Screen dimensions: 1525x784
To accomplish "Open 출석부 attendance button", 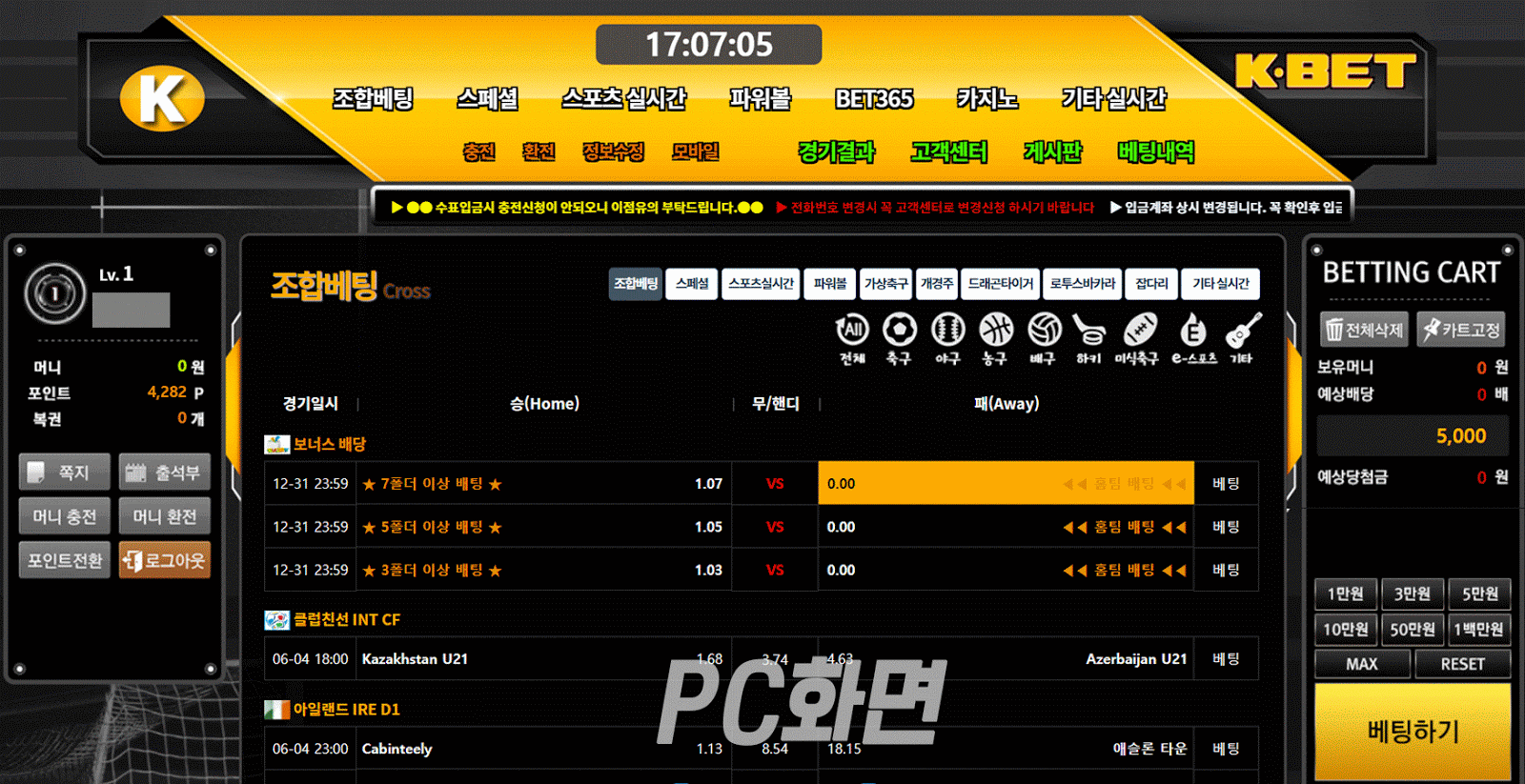I will tap(165, 472).
